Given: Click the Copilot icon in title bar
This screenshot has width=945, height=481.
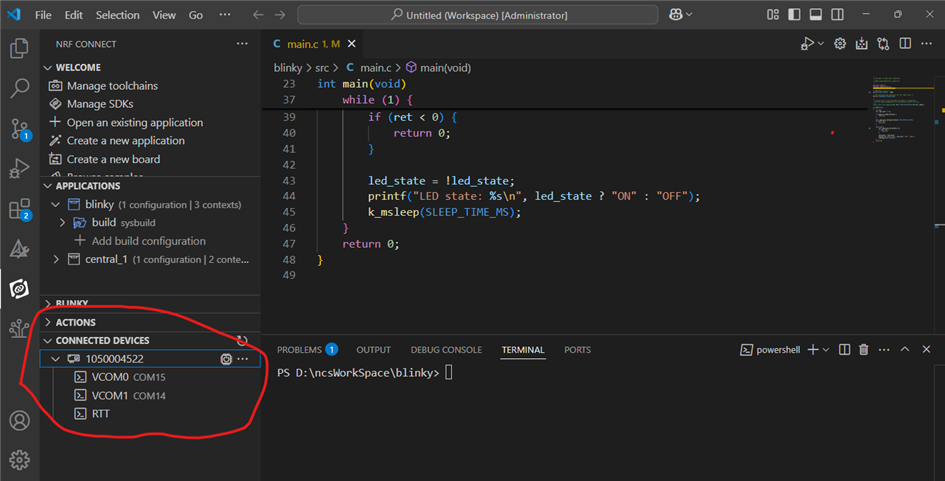Looking at the screenshot, I should pyautogui.click(x=676, y=14).
